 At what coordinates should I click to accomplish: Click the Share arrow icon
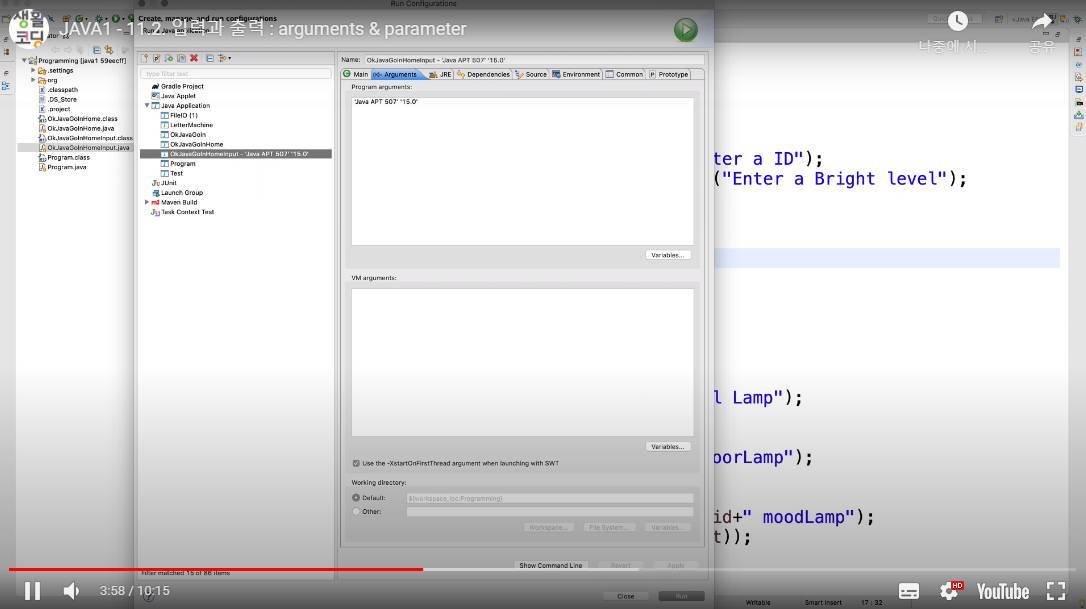pyautogui.click(x=1042, y=22)
